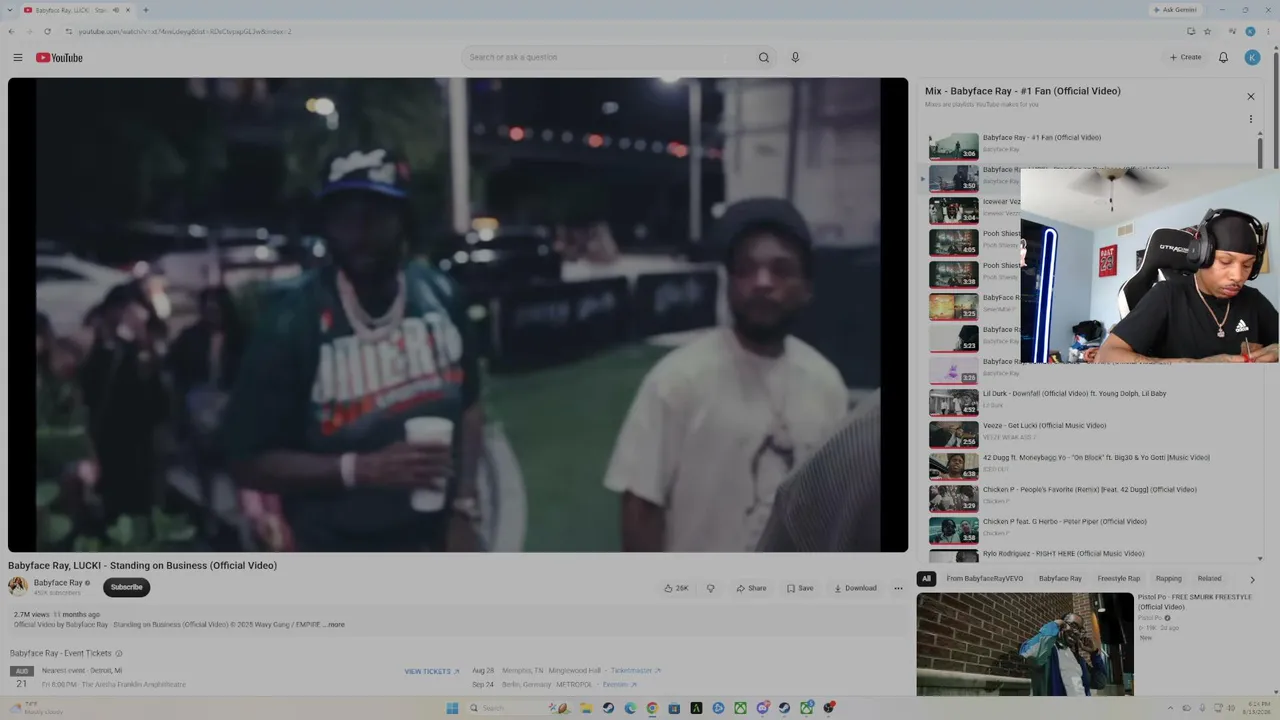This screenshot has height=720, width=1280.
Task: Play Chicken P - People's Favorite (Remix)
Action: (1090, 497)
